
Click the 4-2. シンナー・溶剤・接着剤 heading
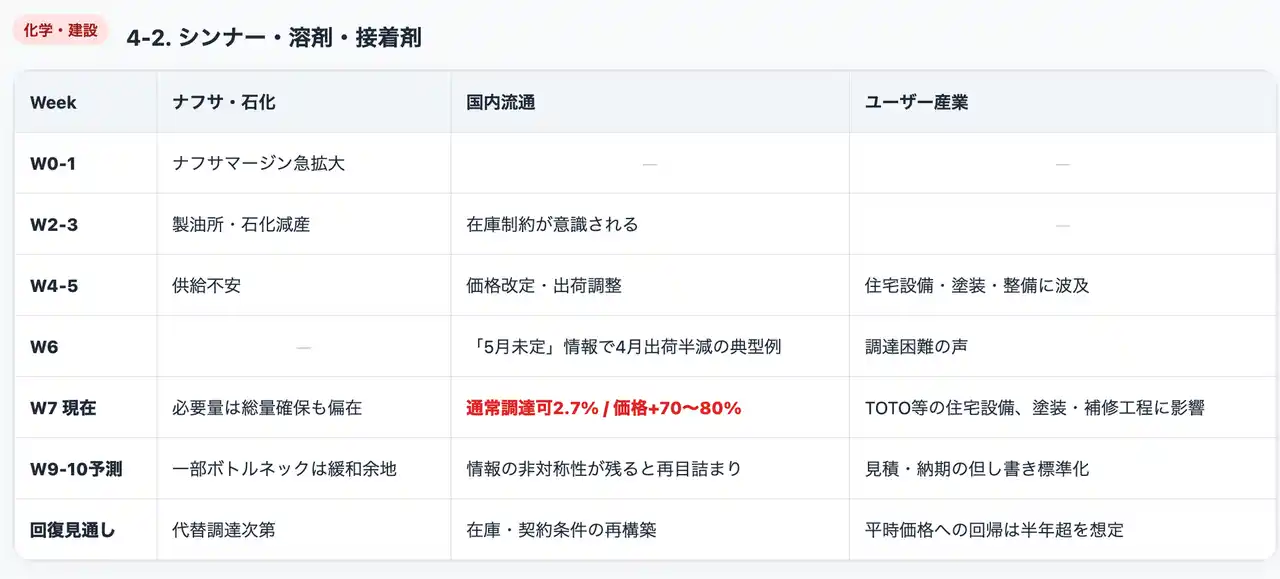[x=274, y=38]
